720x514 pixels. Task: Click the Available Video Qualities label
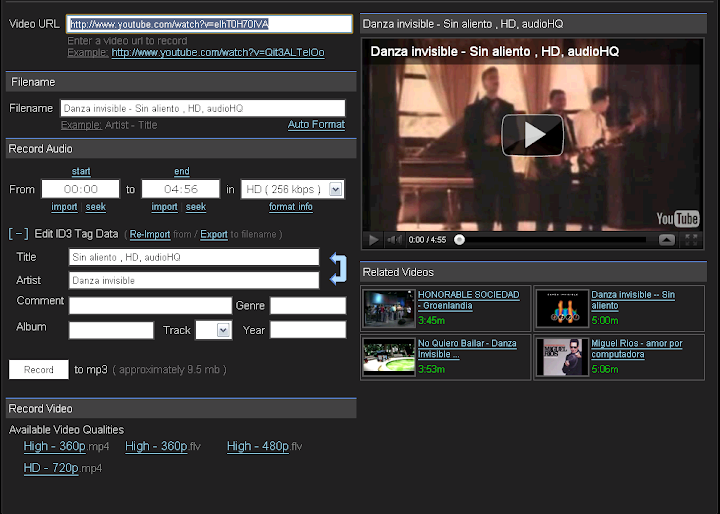point(67,430)
